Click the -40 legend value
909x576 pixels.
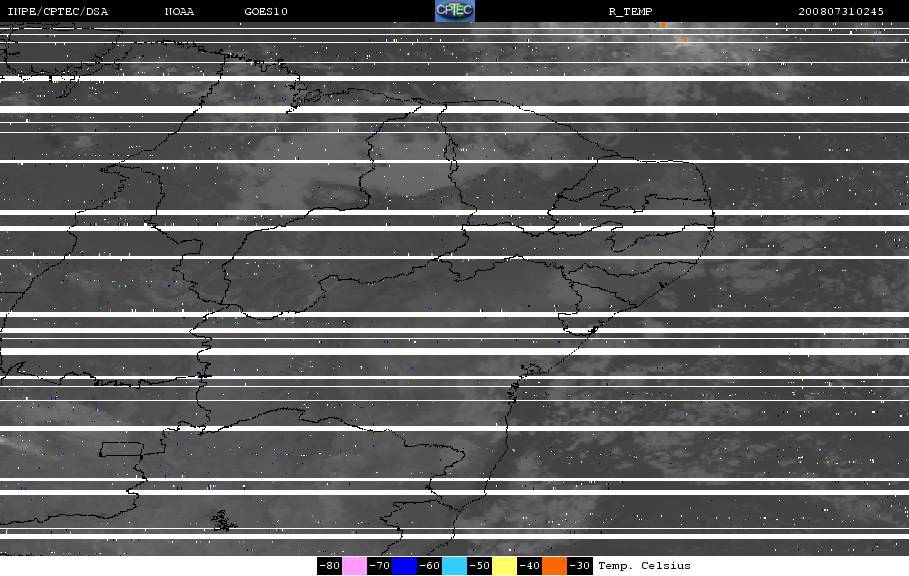pos(529,566)
